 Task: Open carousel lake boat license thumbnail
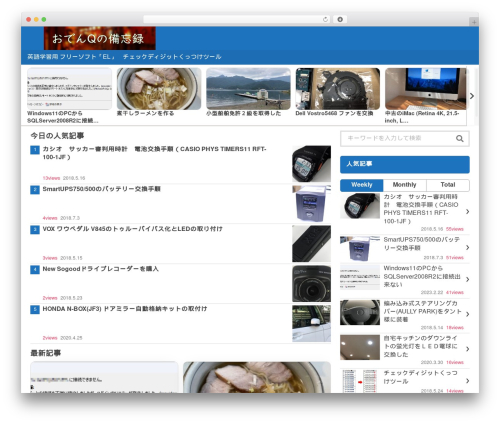pyautogui.click(x=248, y=89)
